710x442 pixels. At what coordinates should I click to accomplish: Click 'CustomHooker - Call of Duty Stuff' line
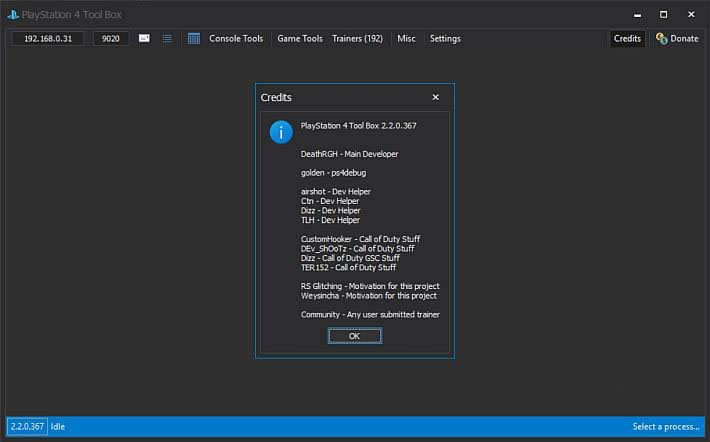pyautogui.click(x=360, y=239)
